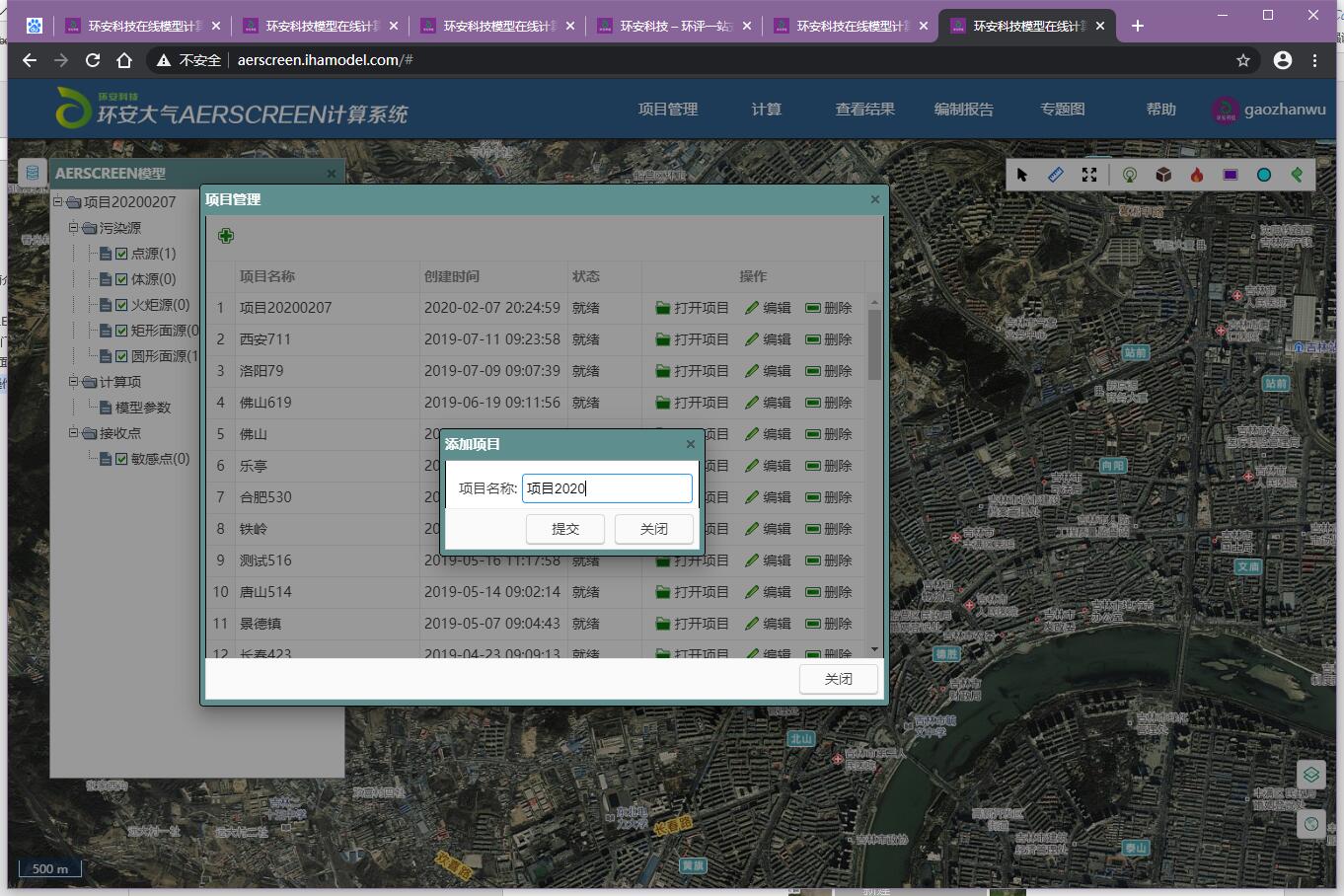This screenshot has width=1344, height=896.
Task: Collapse the 接收点 tree node
Action: tap(74, 433)
